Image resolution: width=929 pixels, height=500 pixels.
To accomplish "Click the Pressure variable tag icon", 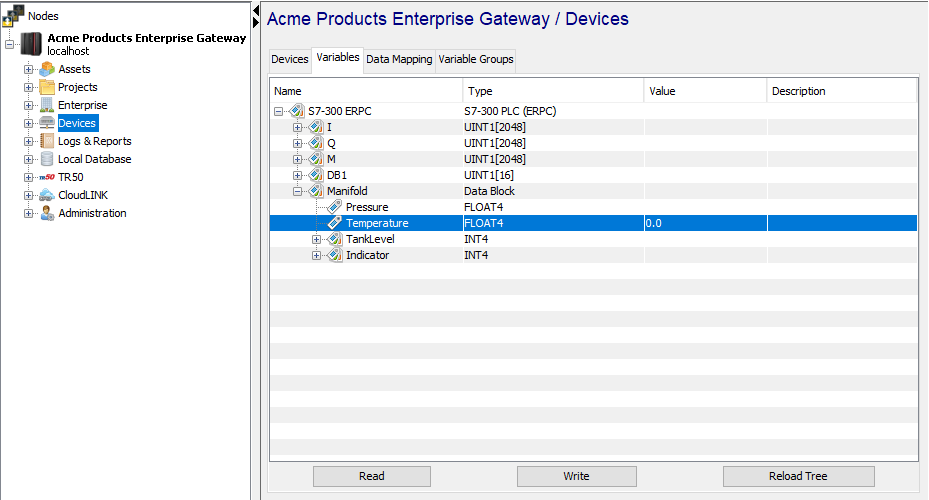I will pos(335,207).
